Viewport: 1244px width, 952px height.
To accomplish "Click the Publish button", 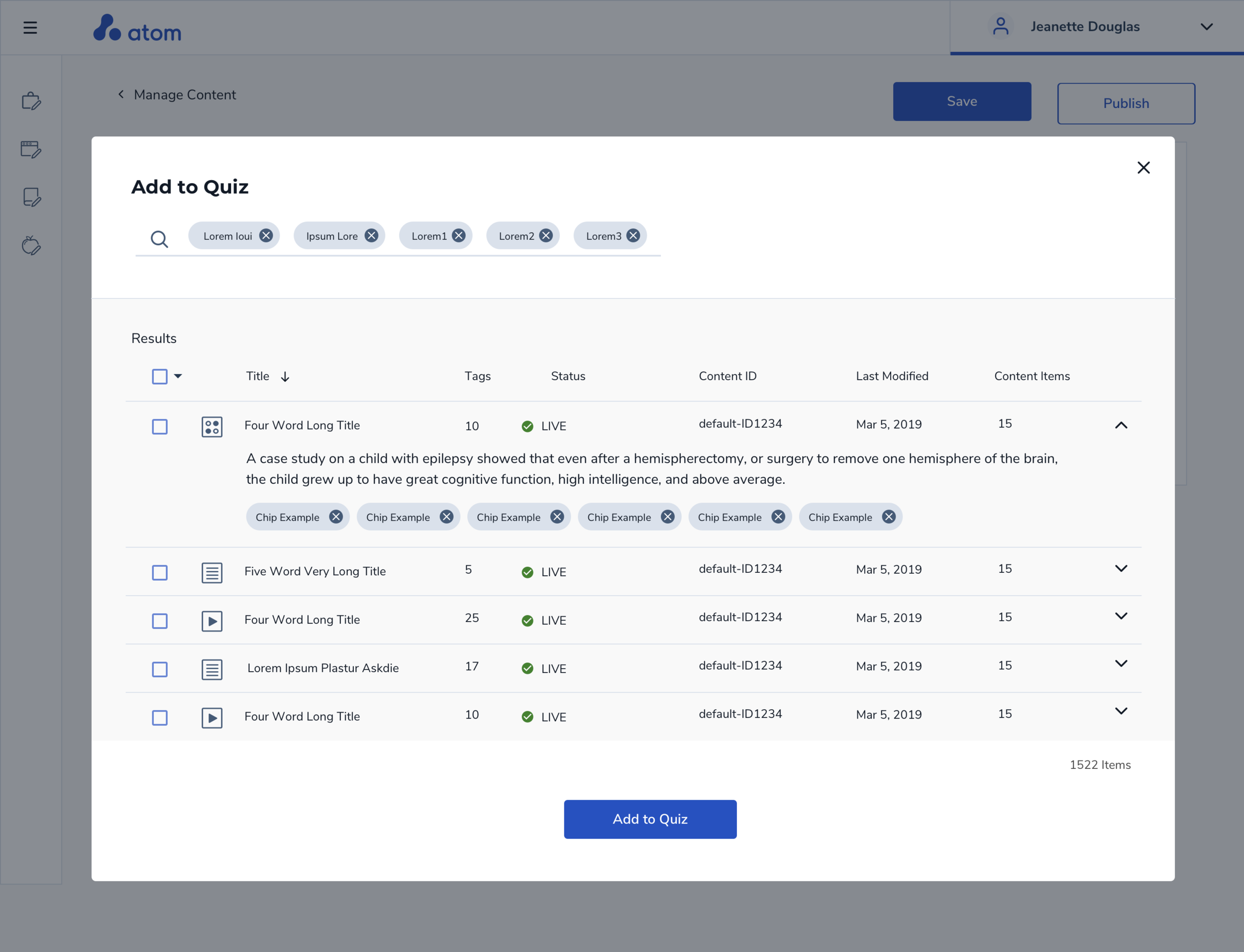I will click(1126, 103).
